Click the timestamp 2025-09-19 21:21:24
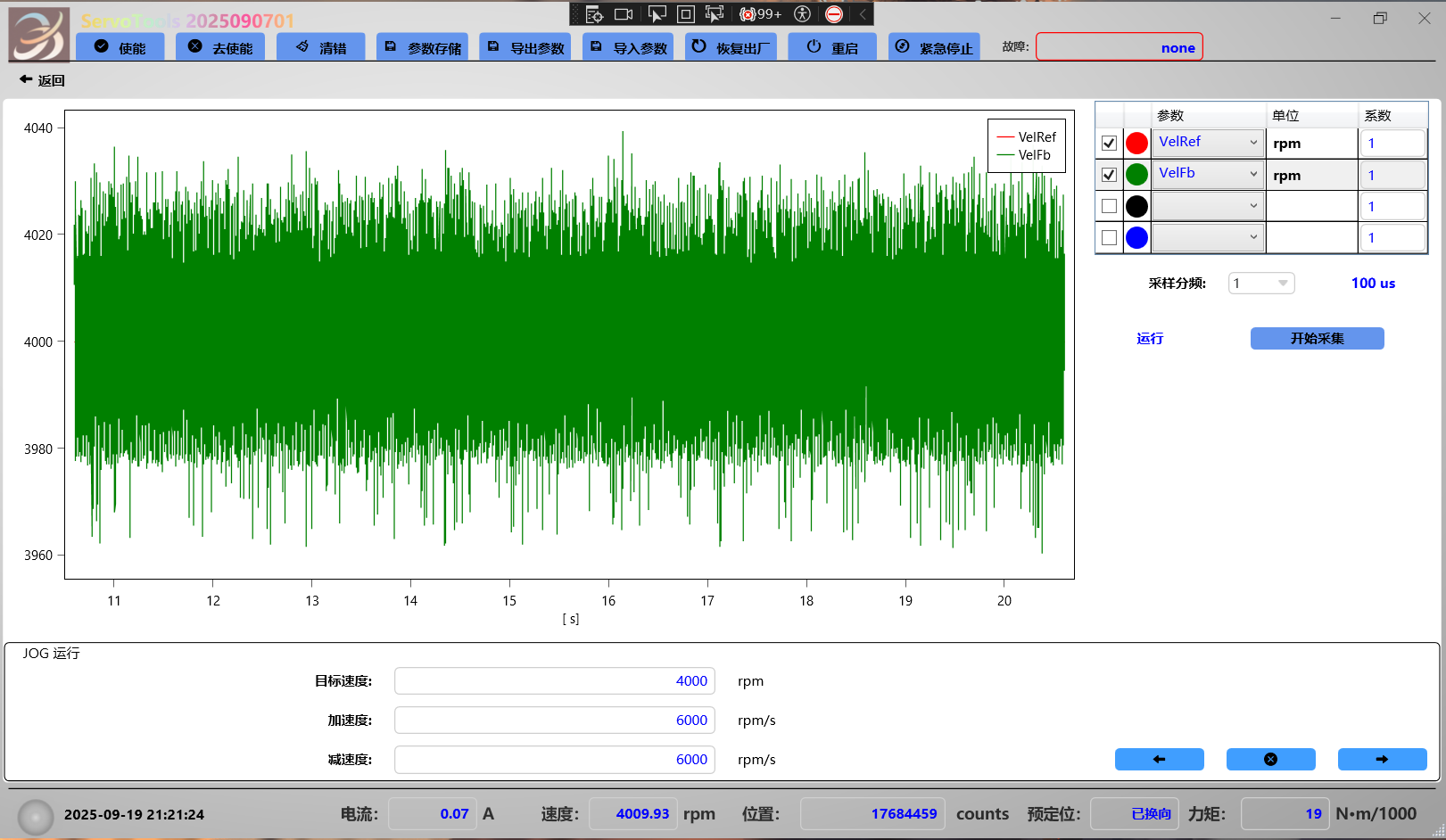 click(134, 814)
